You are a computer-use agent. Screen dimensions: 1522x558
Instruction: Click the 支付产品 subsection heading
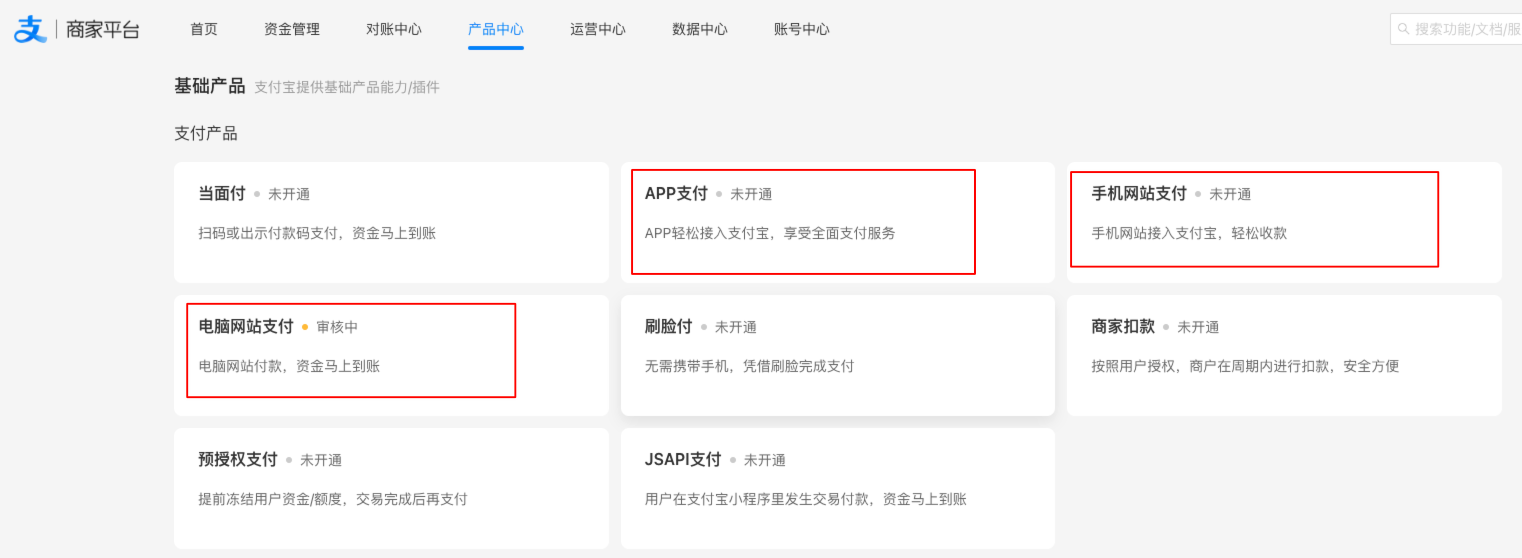point(206,133)
